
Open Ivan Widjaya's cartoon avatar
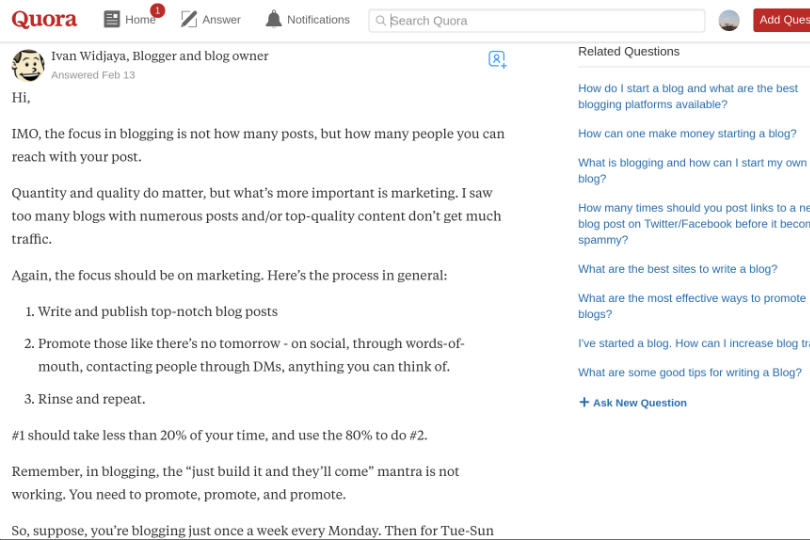coord(28,65)
